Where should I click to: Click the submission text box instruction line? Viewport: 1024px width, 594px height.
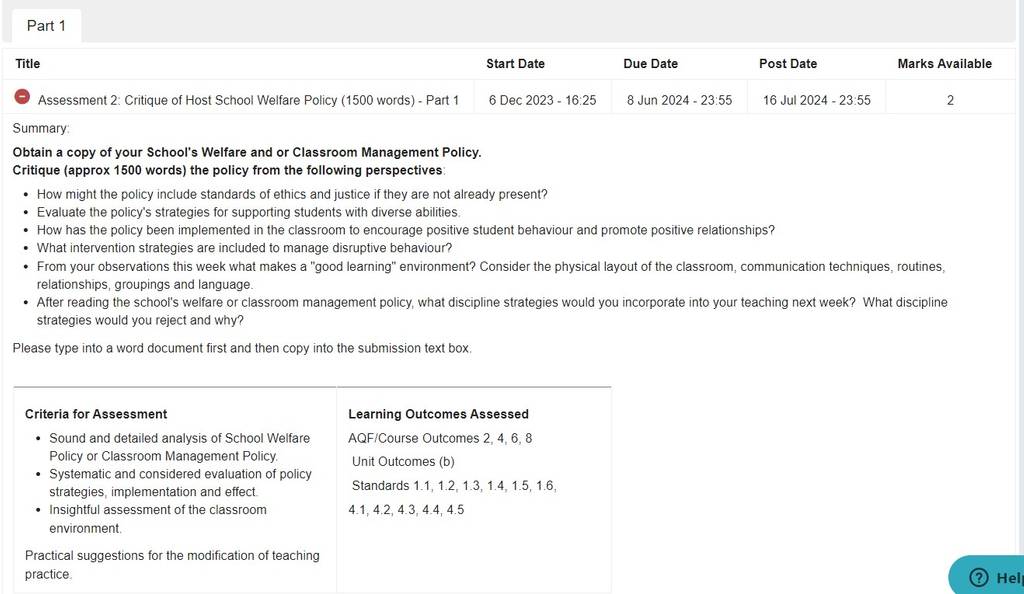click(242, 349)
